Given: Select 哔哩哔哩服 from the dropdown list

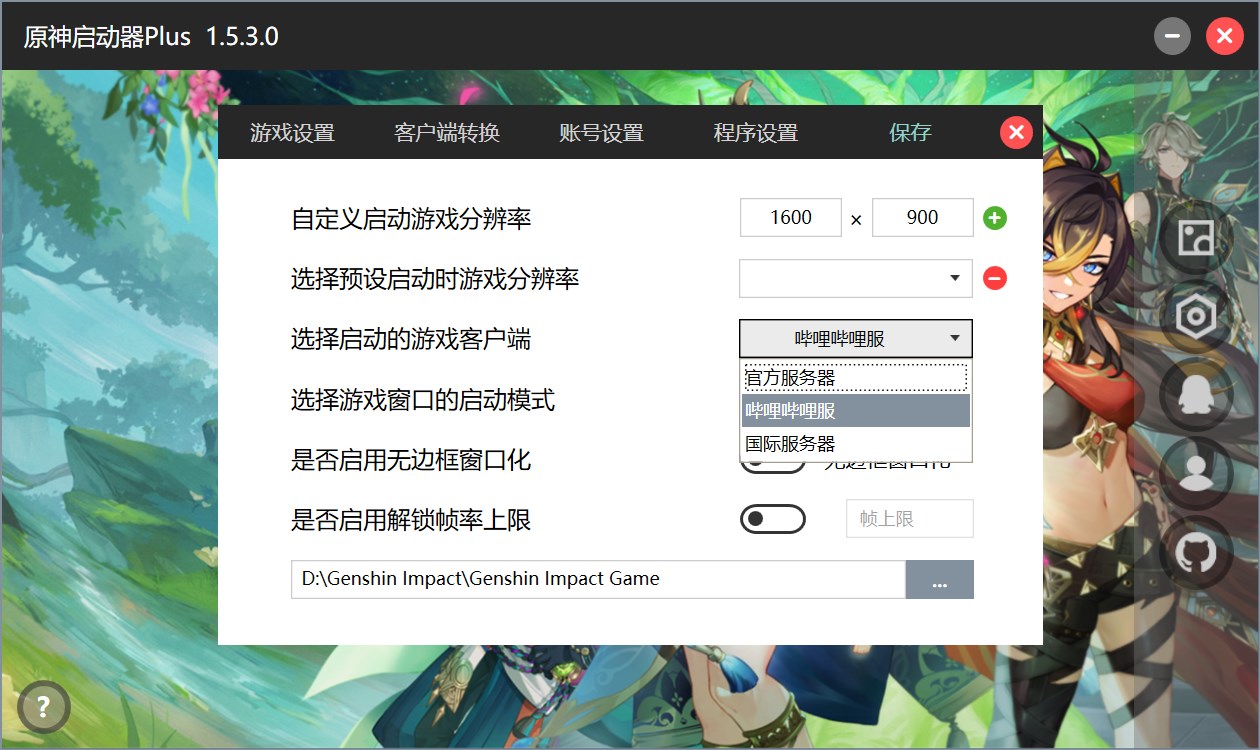Looking at the screenshot, I should pyautogui.click(x=856, y=411).
